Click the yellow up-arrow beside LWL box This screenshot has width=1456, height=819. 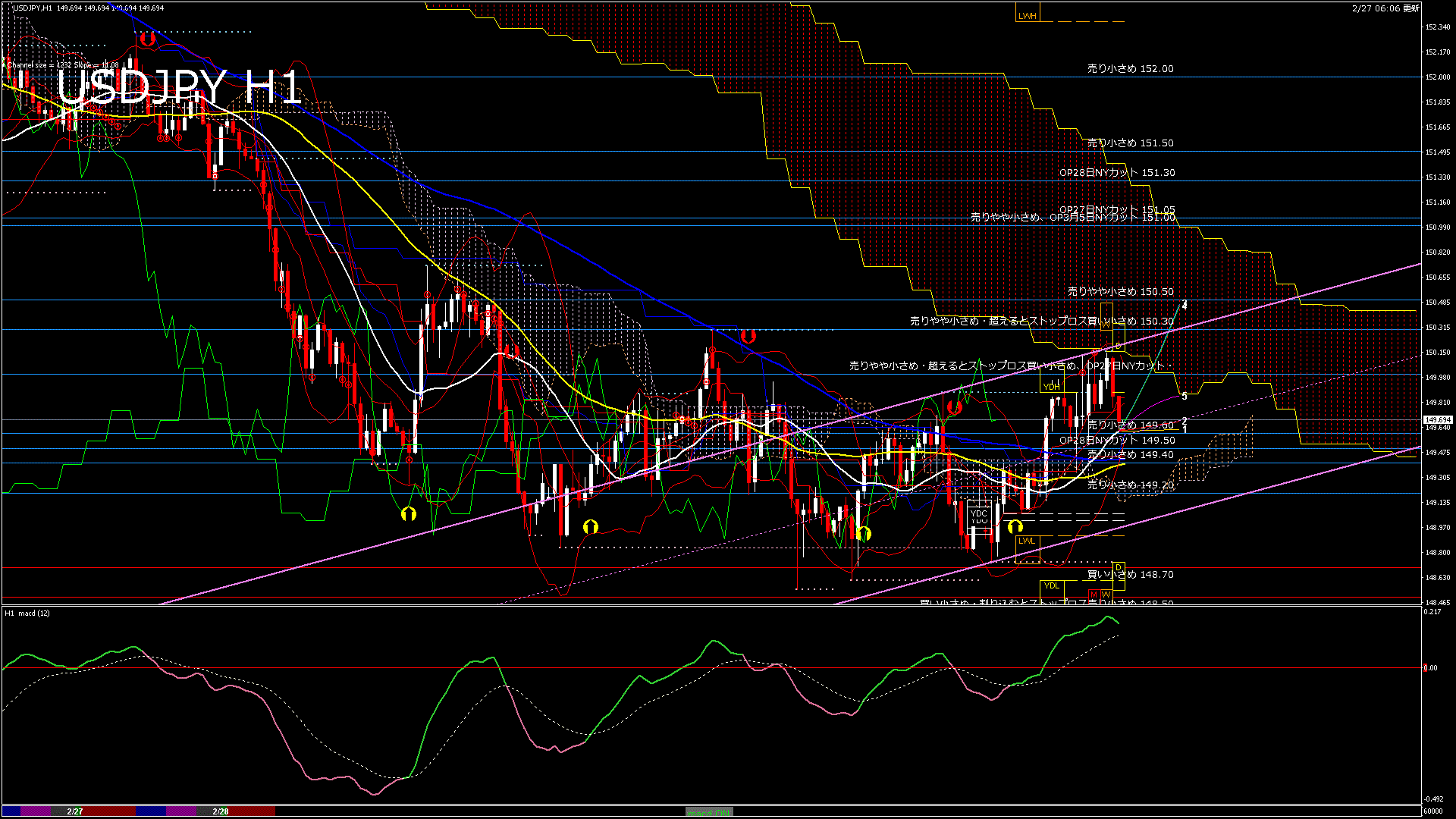pos(1015,526)
